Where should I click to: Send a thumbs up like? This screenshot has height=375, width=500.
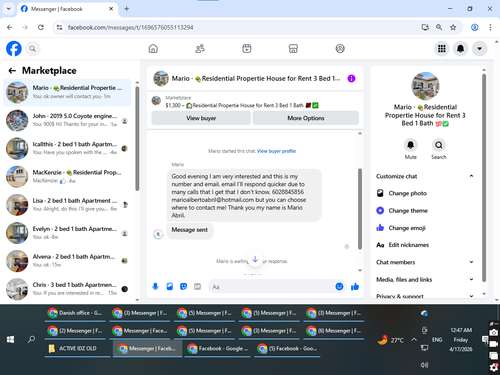[355, 287]
